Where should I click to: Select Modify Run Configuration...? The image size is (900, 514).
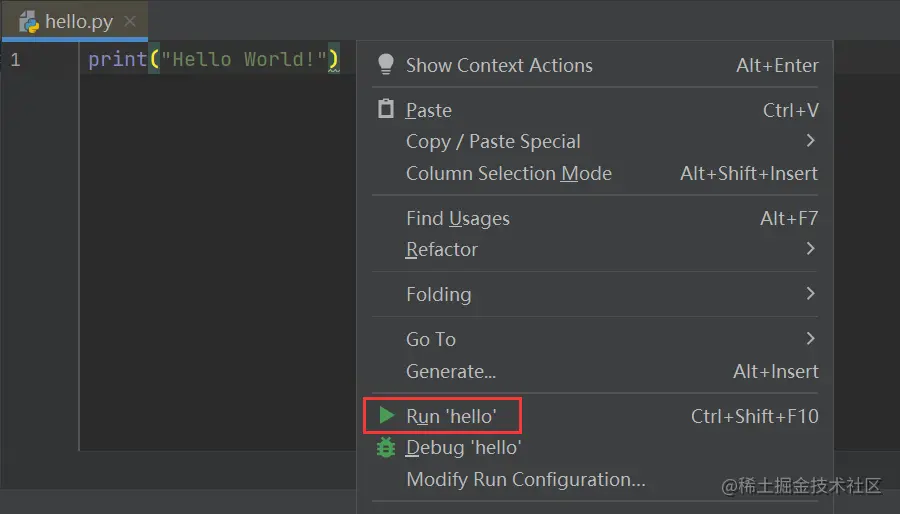525,479
